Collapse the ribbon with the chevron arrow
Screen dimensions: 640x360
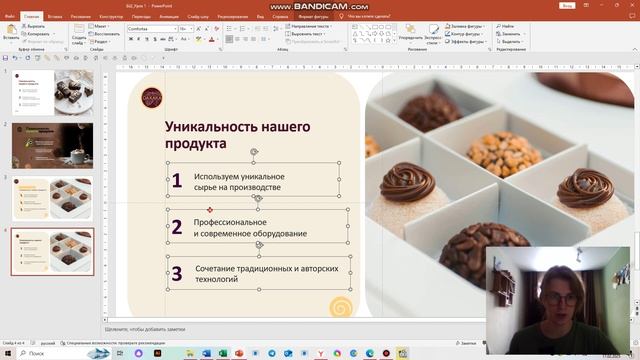[x=635, y=49]
